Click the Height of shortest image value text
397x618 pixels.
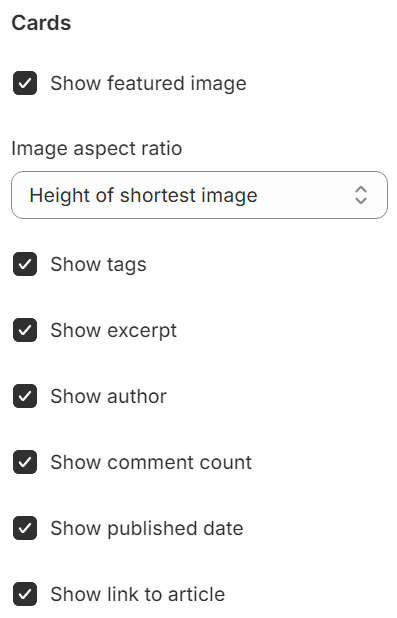point(144,196)
